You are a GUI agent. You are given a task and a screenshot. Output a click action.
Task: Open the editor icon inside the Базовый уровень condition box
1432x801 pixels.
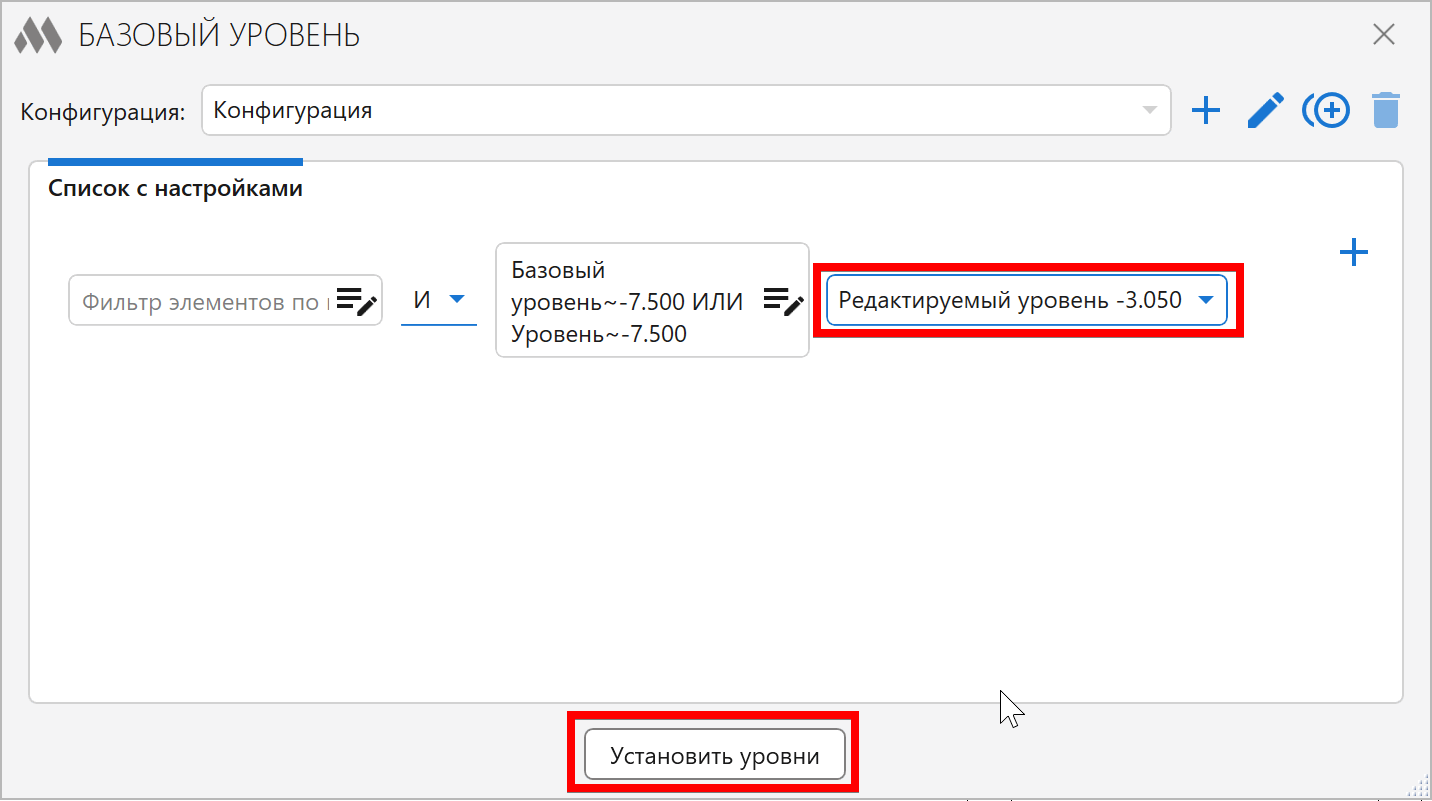point(784,300)
